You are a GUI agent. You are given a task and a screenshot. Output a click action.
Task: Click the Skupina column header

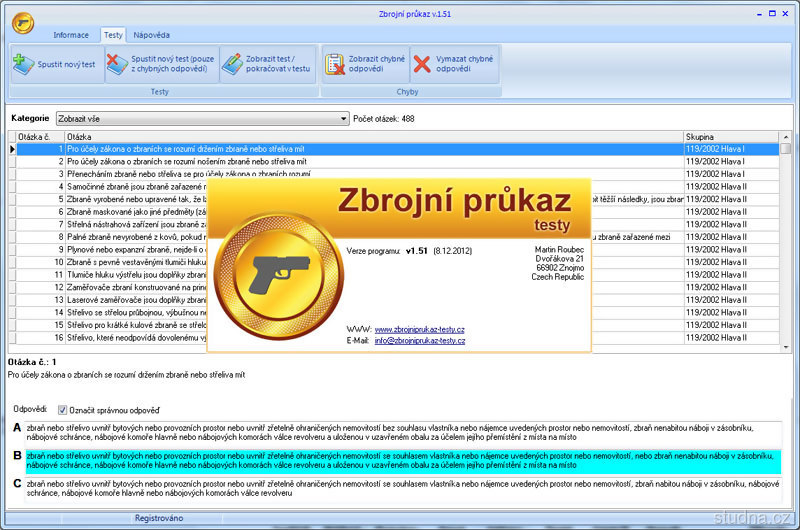pyautogui.click(x=731, y=137)
